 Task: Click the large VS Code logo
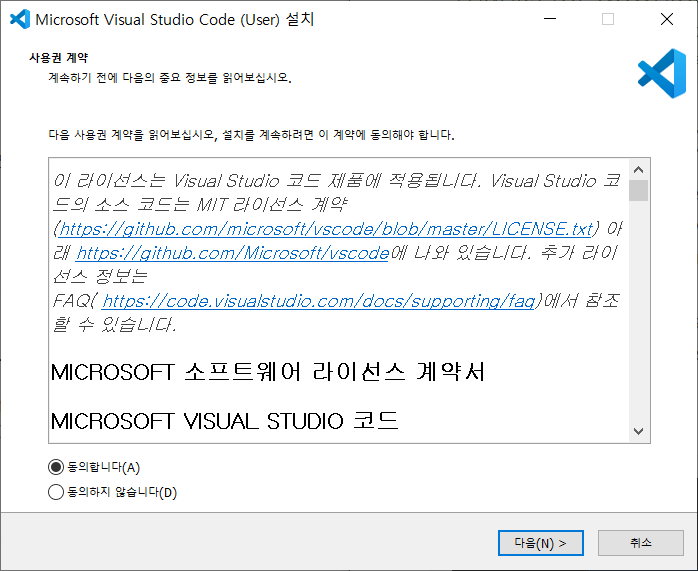pos(661,73)
